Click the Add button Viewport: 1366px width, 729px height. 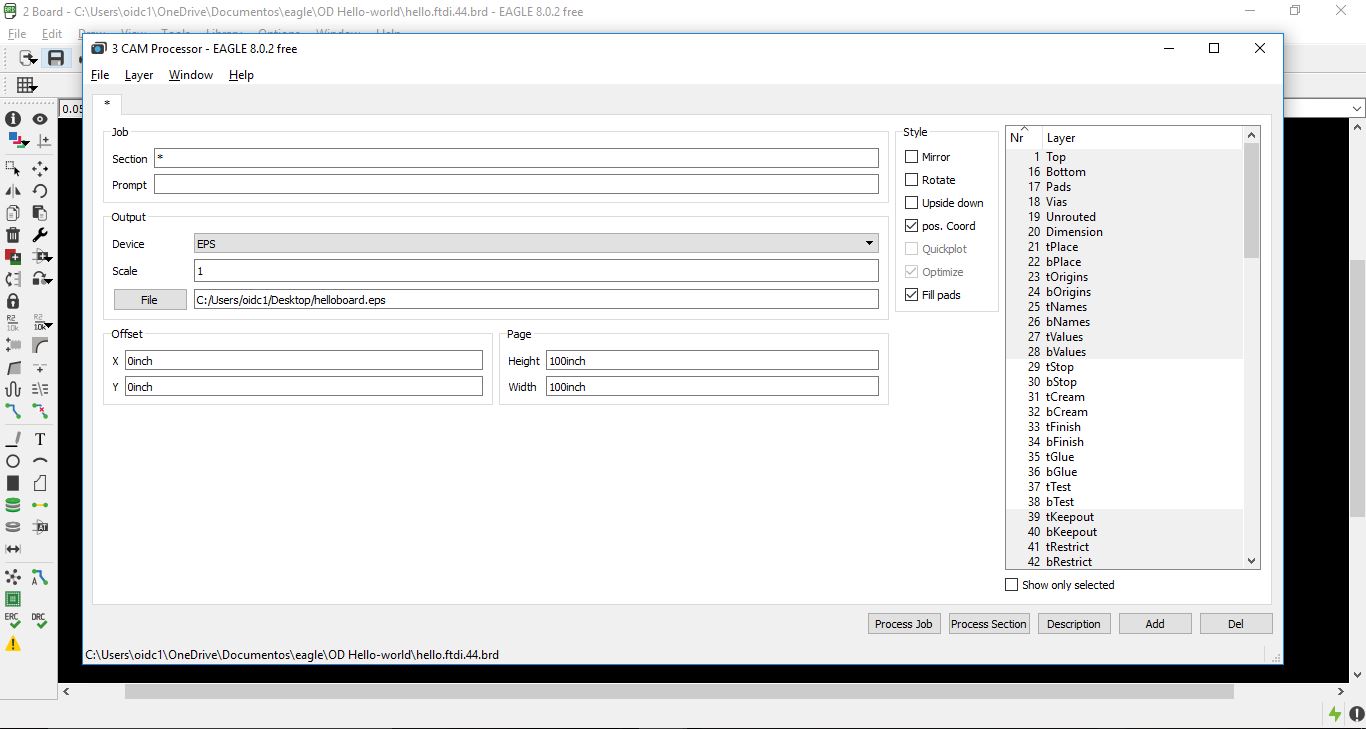1155,624
